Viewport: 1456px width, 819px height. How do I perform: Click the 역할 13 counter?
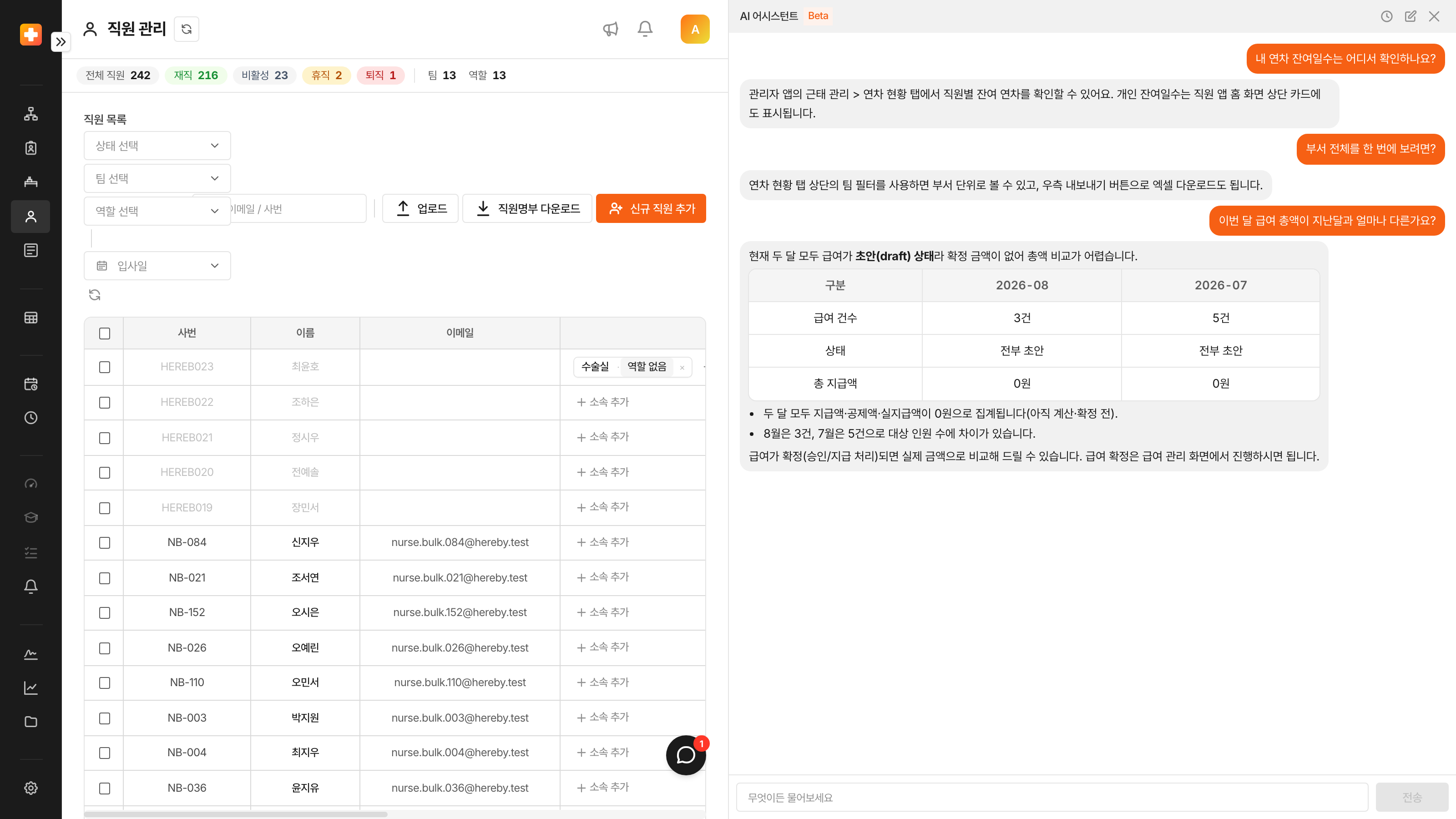487,75
